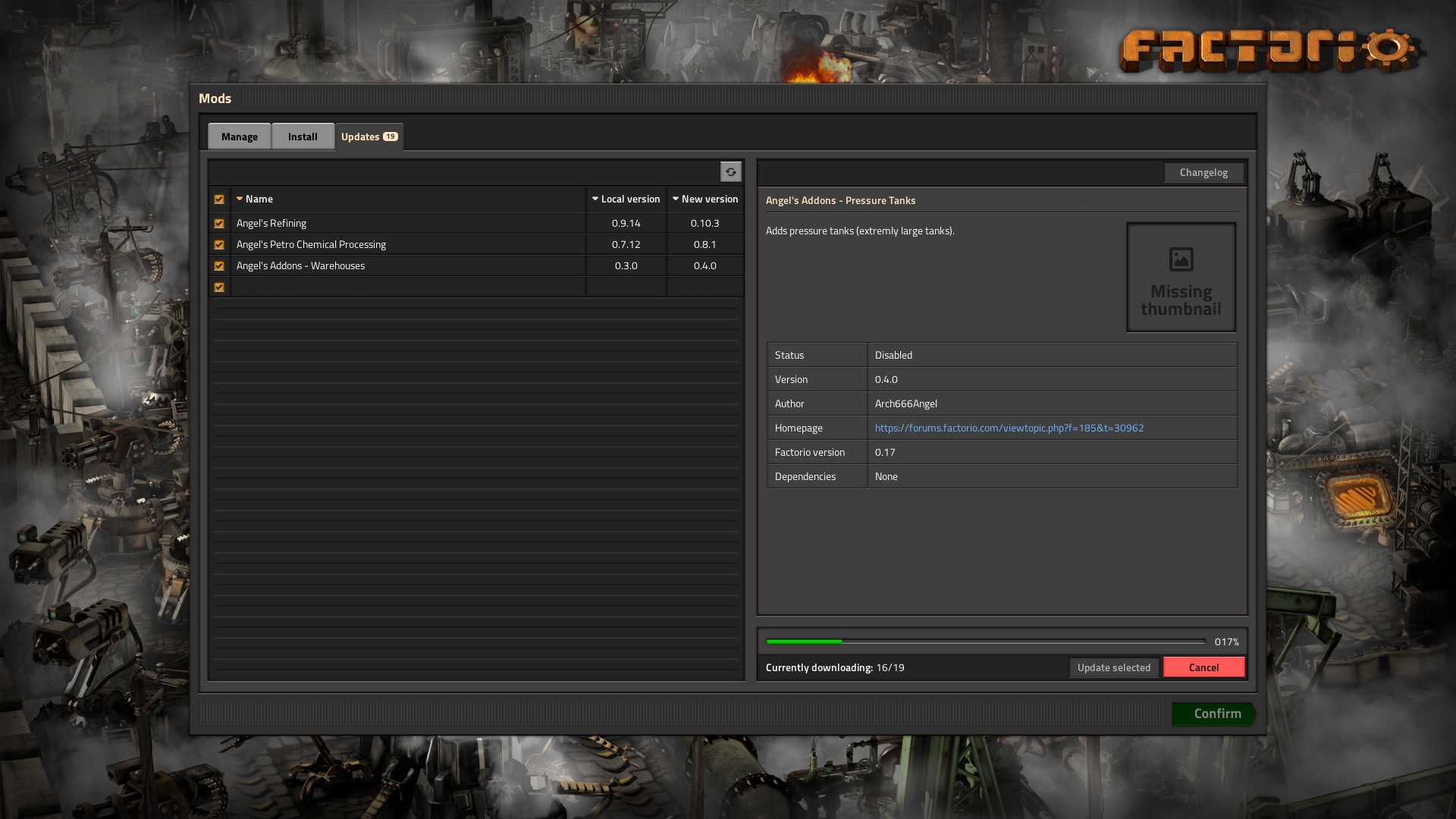Toggle the fourth faded mod row checkbox
The height and width of the screenshot is (819, 1456).
(x=219, y=287)
